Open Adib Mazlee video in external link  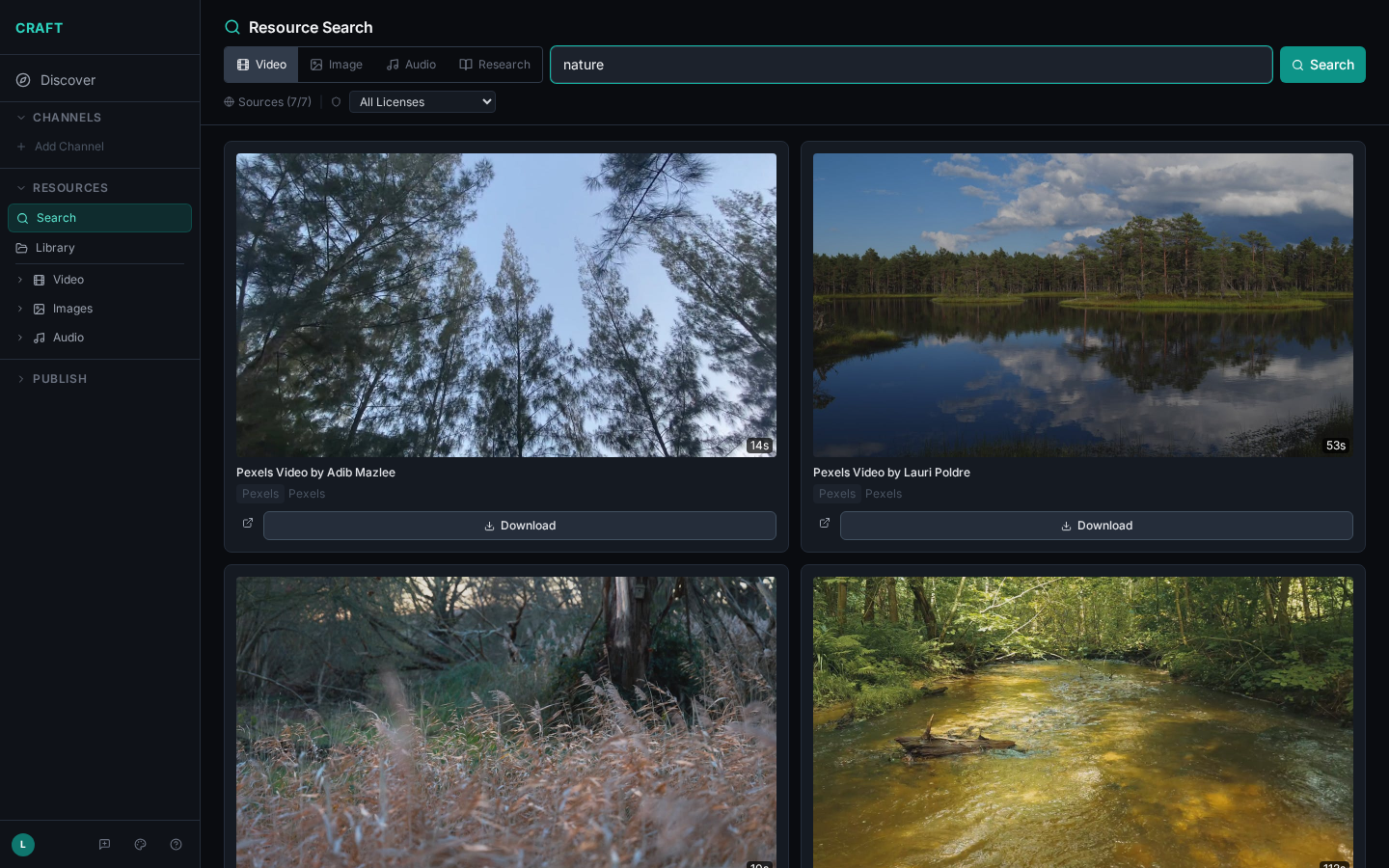tap(248, 524)
